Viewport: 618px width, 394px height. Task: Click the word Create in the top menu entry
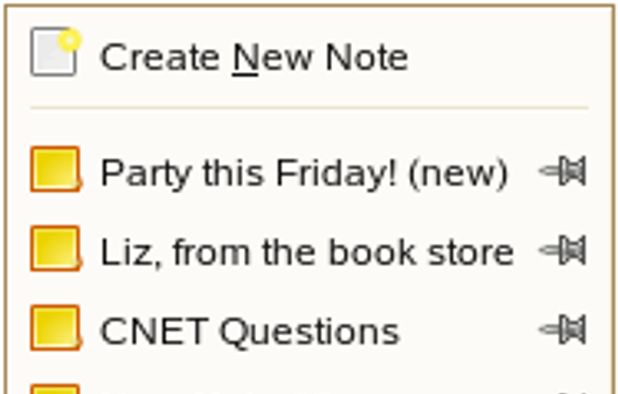click(160, 58)
